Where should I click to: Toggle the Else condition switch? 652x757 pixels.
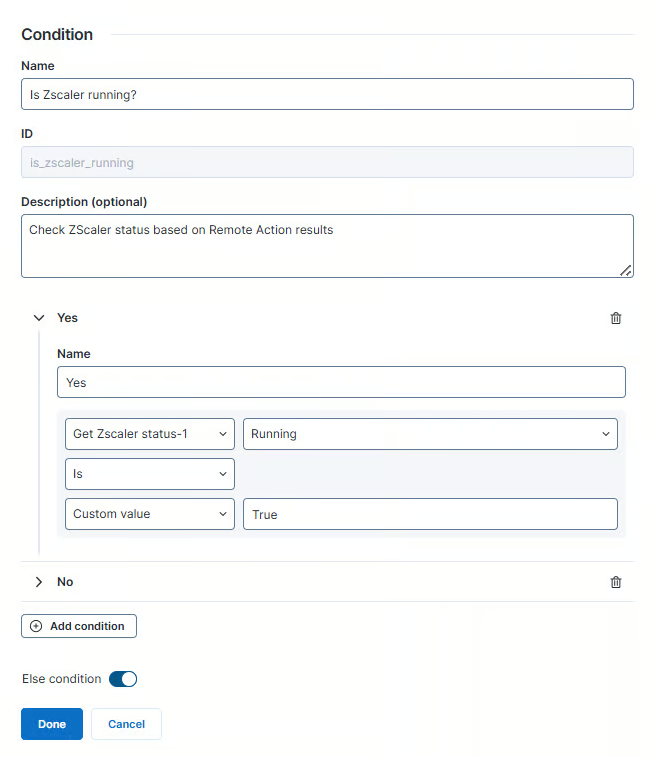[x=123, y=679]
